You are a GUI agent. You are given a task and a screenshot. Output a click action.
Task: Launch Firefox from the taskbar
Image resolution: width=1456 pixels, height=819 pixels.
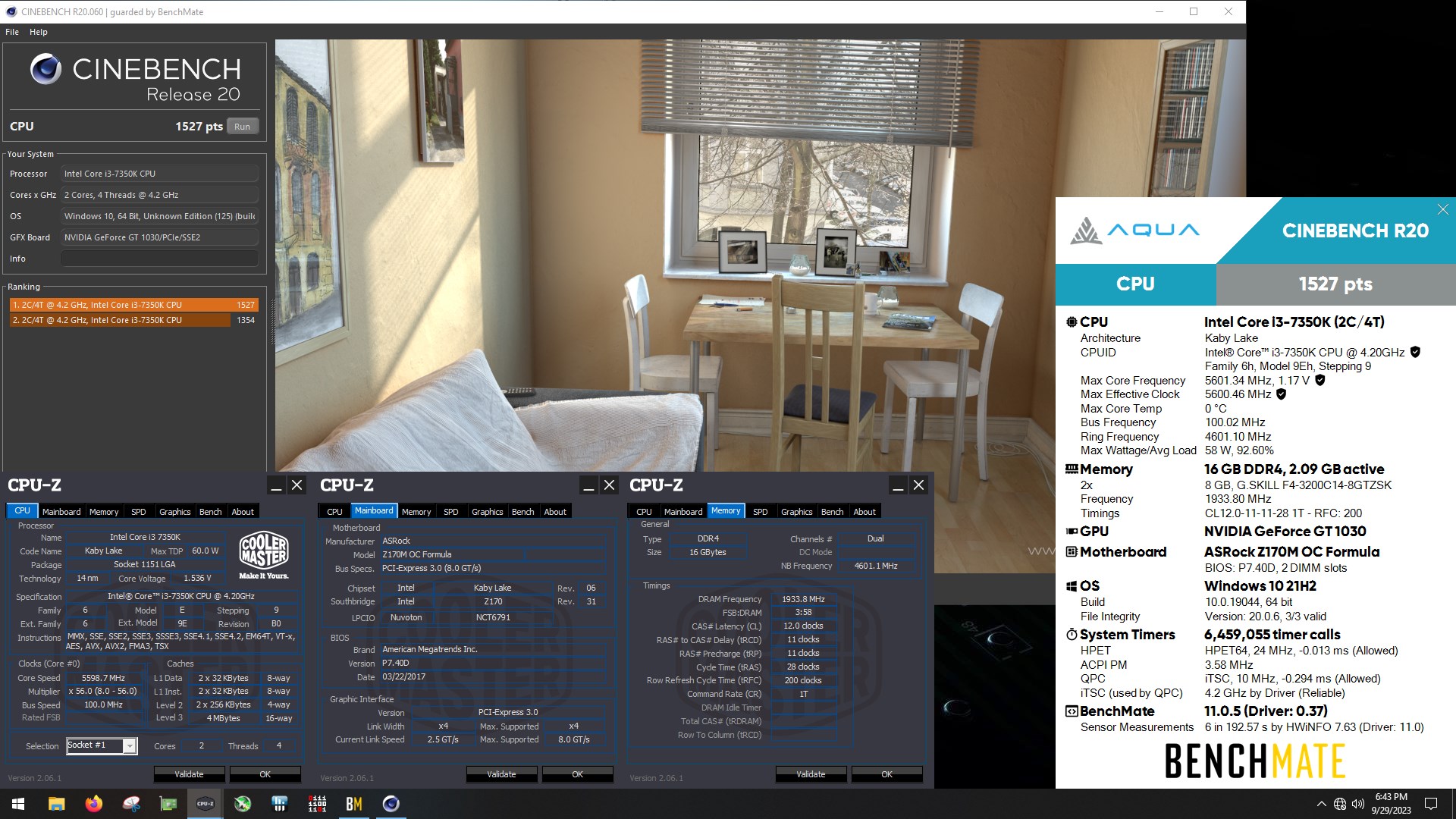pos(93,804)
